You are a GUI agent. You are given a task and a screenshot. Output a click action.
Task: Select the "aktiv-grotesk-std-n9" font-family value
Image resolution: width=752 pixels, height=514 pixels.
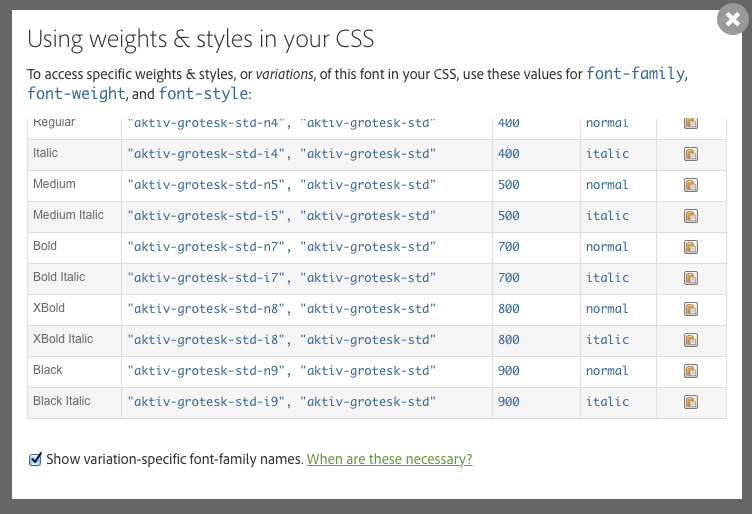tap(206, 371)
